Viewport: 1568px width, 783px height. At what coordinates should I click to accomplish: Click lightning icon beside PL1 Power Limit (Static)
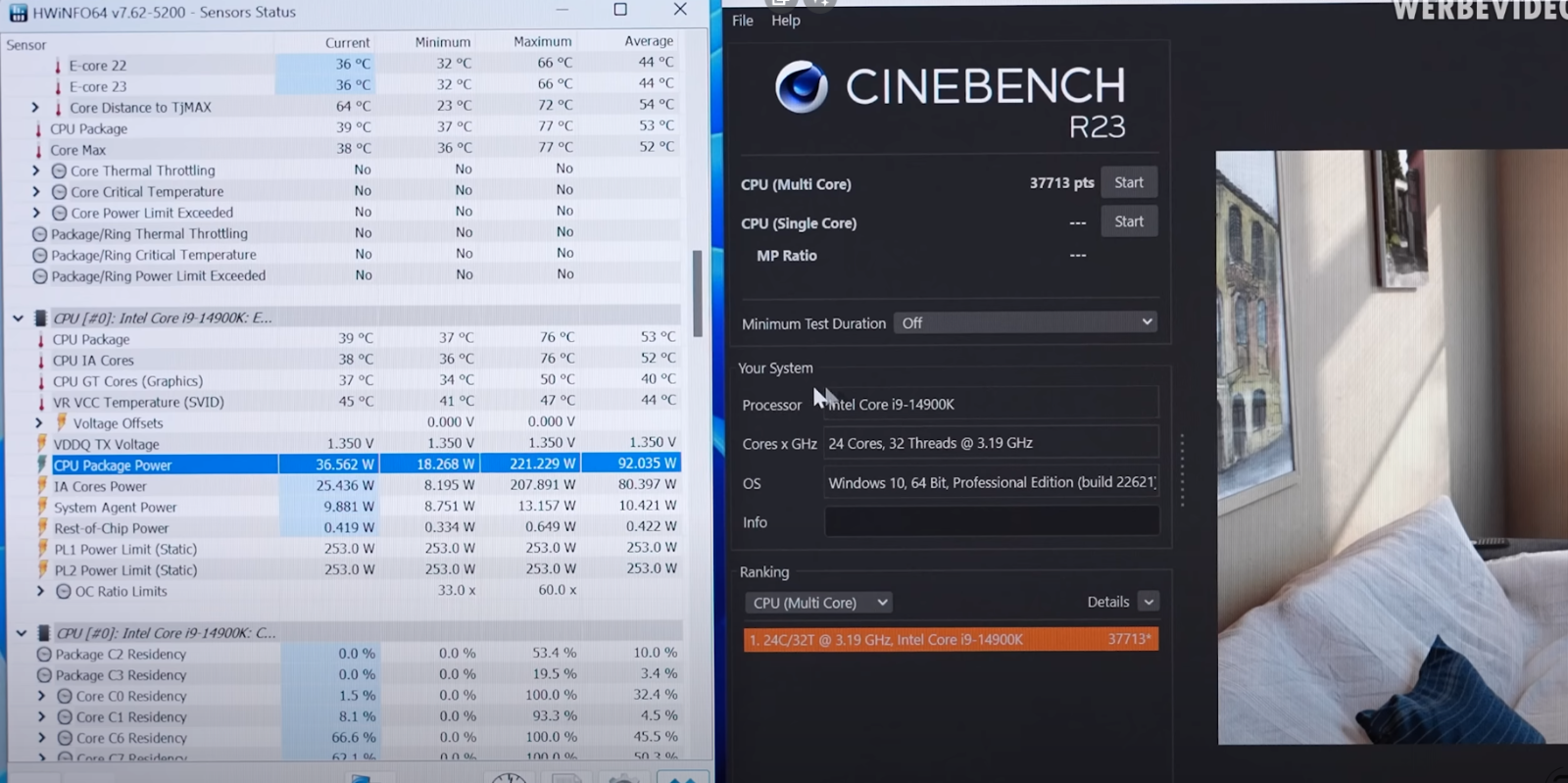(41, 549)
